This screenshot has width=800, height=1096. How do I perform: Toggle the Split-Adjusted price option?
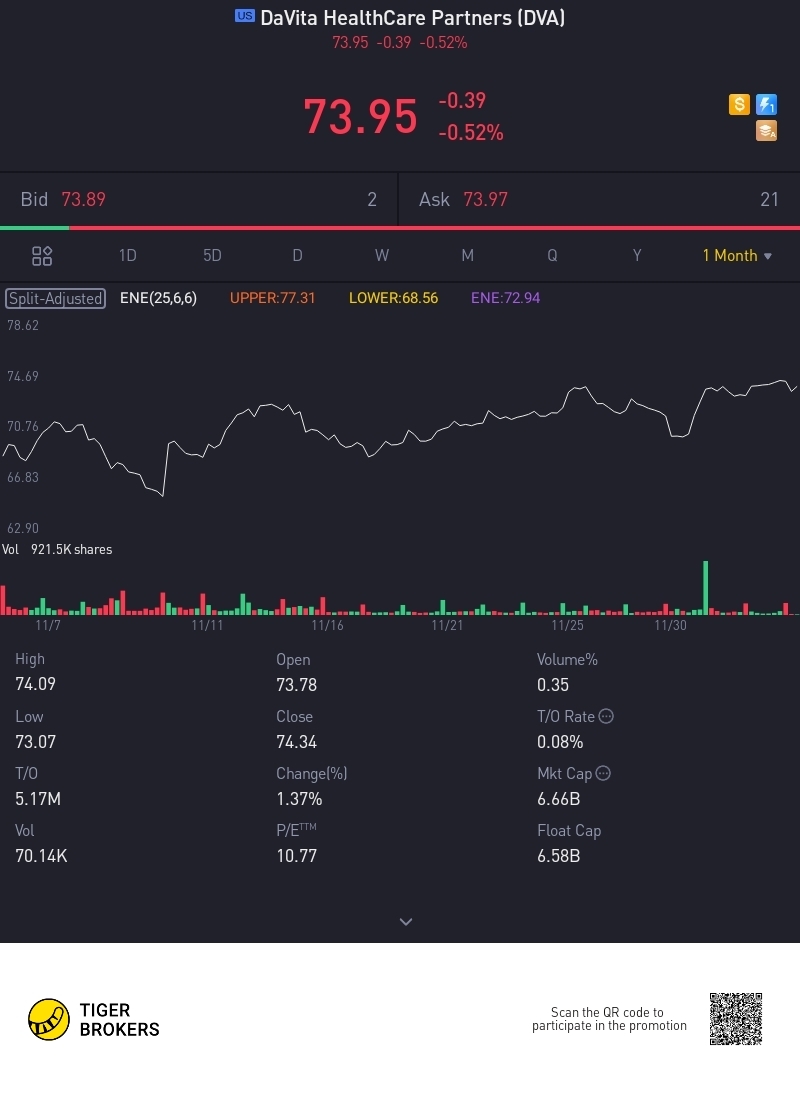point(55,298)
